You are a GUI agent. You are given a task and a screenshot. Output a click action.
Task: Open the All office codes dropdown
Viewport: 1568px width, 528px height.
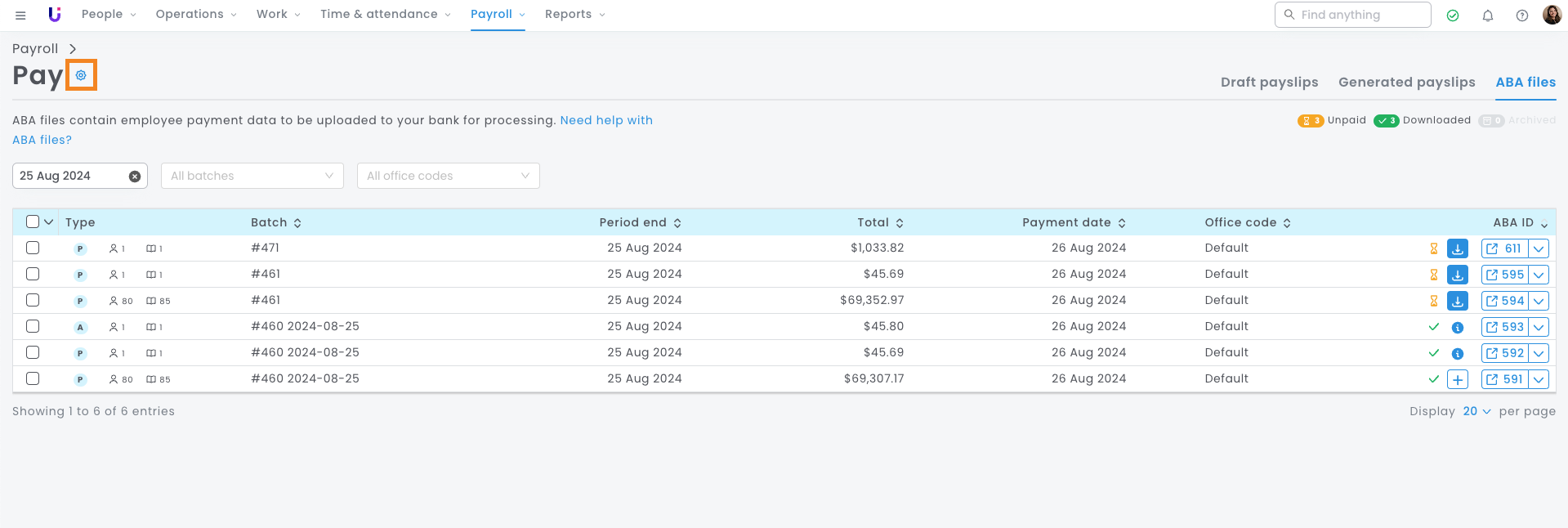(448, 176)
